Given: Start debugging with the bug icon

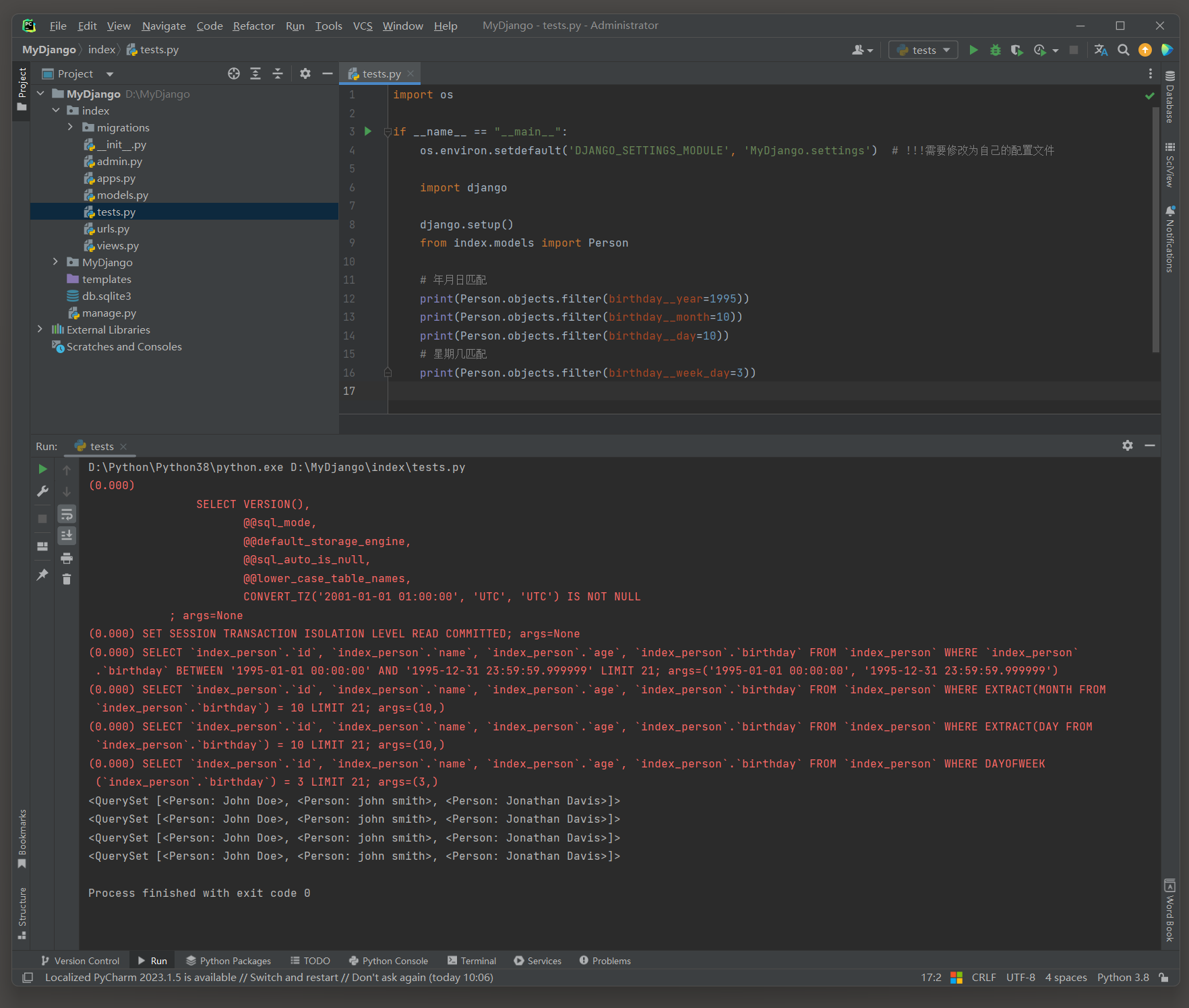Looking at the screenshot, I should point(995,50).
